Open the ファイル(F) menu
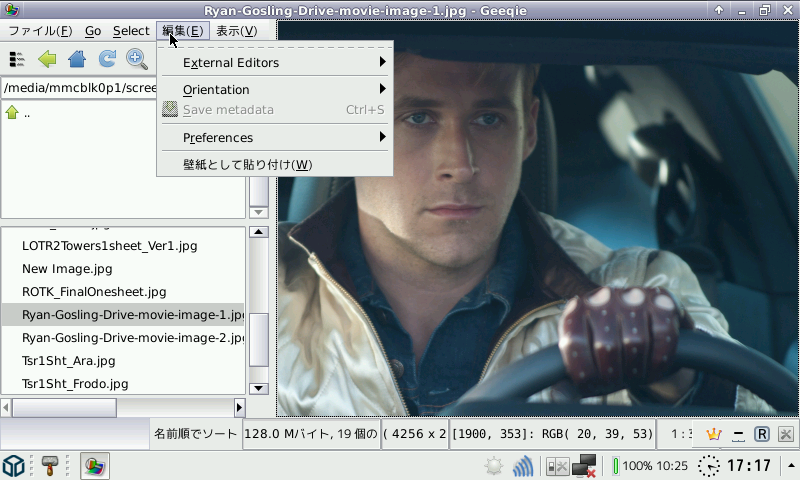This screenshot has height=480, width=800. [x=40, y=31]
